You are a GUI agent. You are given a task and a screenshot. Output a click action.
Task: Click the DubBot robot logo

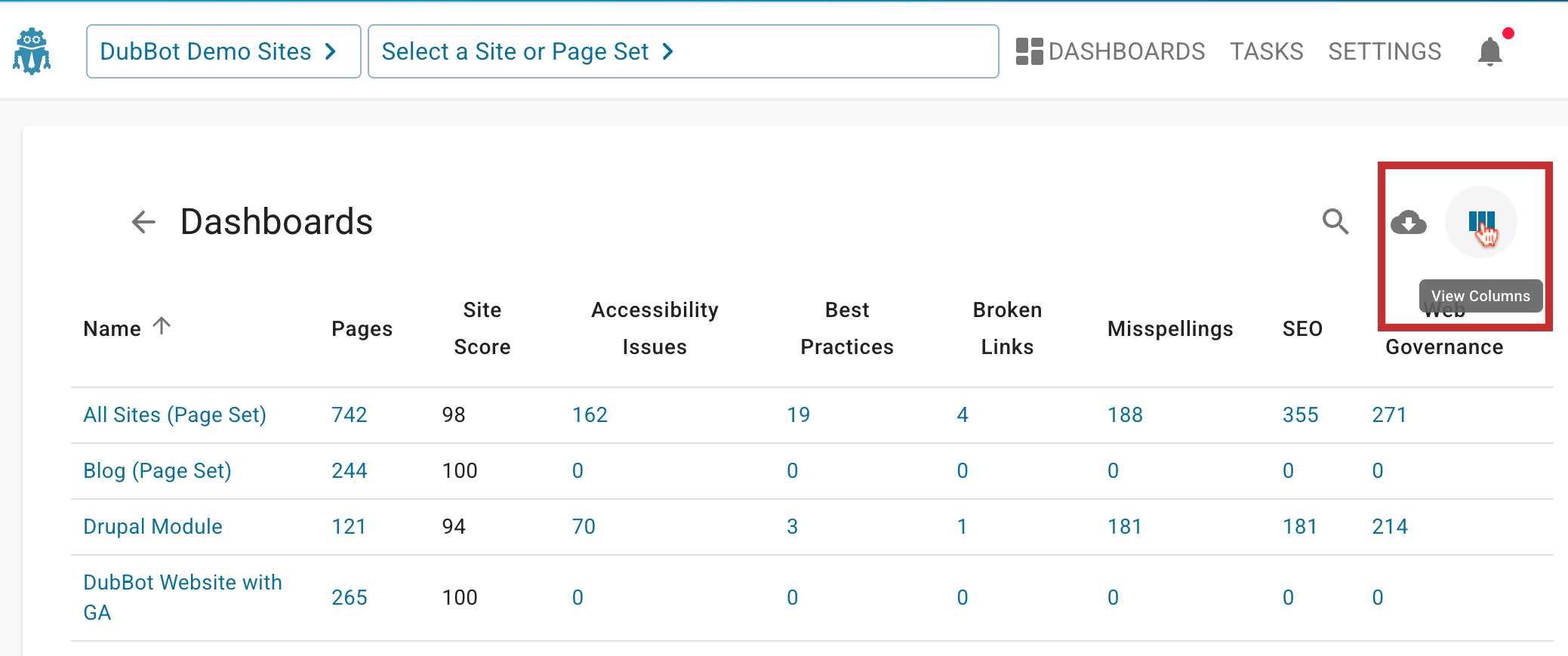[x=32, y=51]
